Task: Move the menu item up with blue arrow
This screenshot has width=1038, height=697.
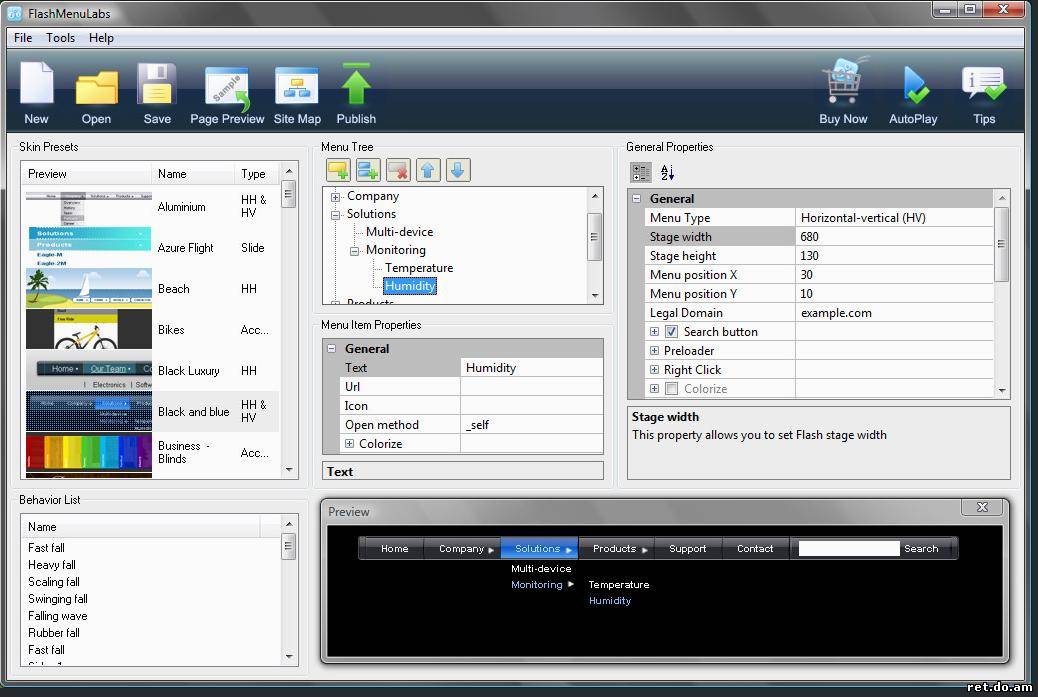Action: point(428,170)
